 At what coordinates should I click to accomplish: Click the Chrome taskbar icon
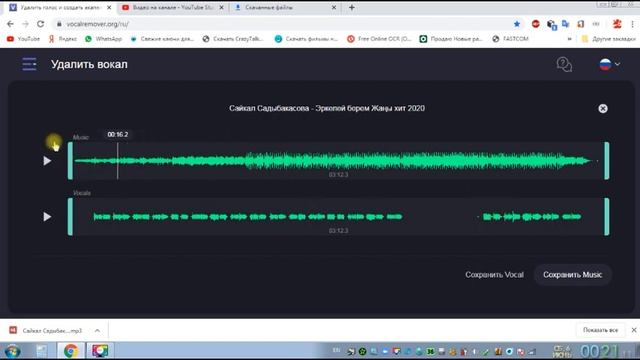click(71, 351)
